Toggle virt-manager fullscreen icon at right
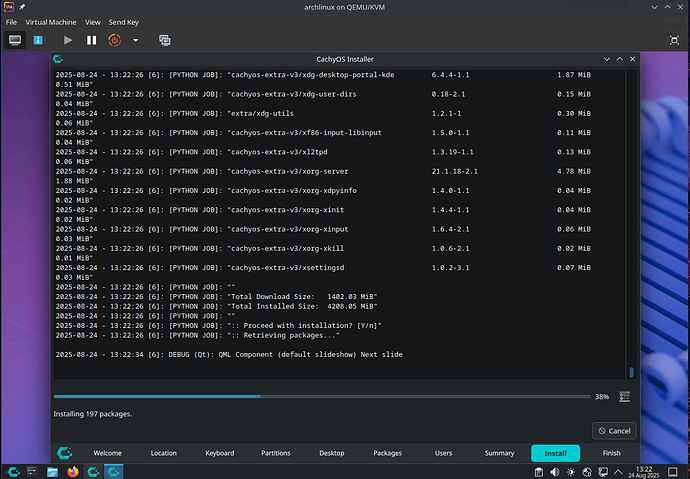 (674, 40)
